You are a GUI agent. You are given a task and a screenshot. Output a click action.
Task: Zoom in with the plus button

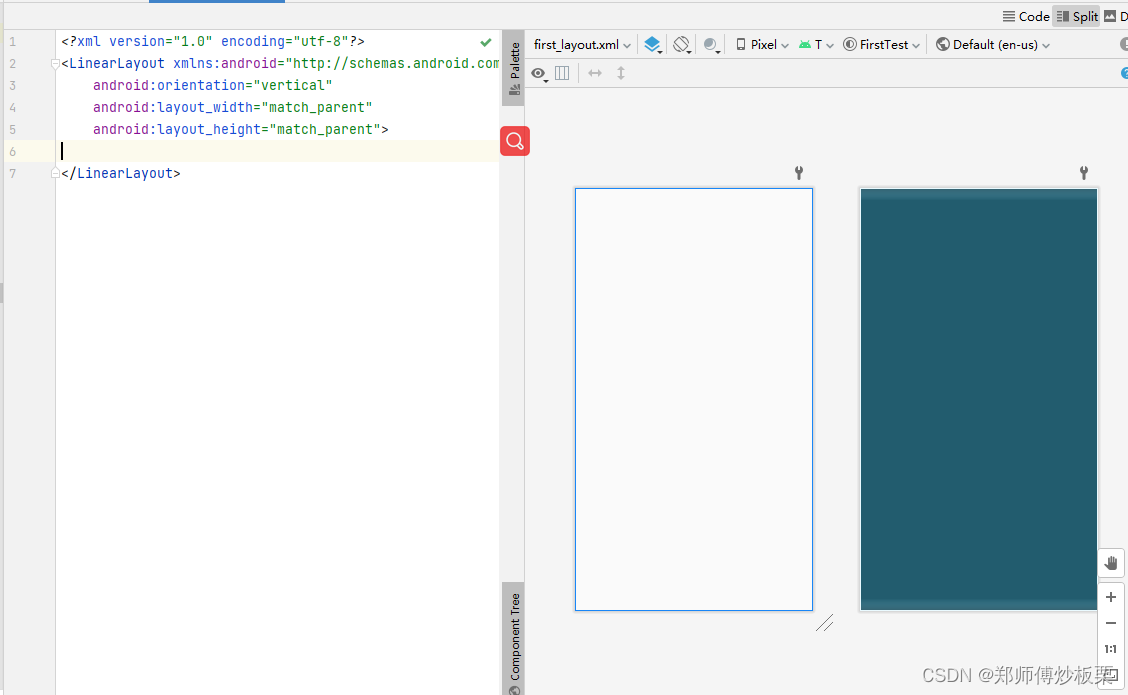tap(1111, 597)
